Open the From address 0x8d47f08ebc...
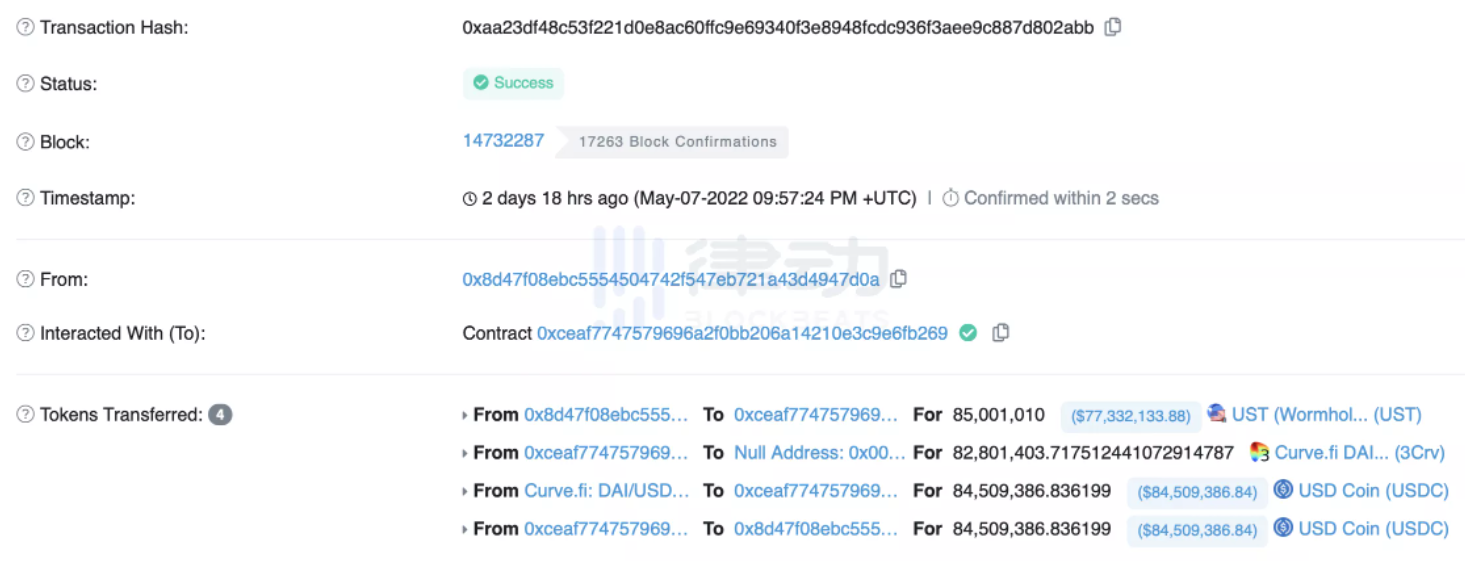Image resolution: width=1465 pixels, height=561 pixels. (670, 280)
